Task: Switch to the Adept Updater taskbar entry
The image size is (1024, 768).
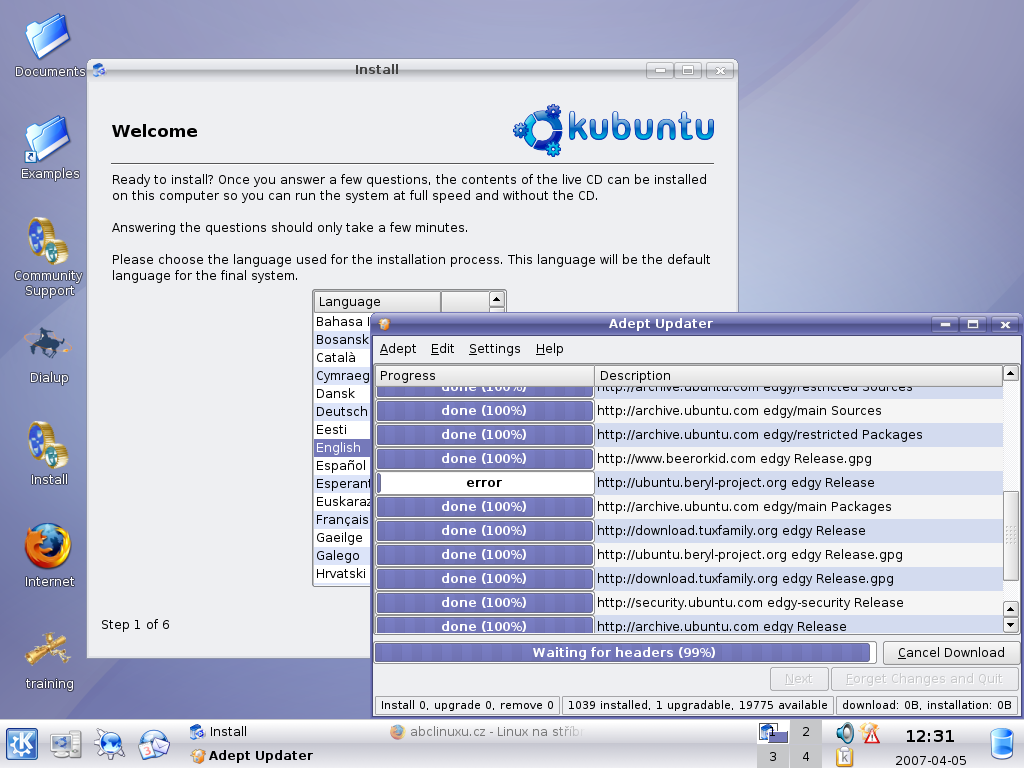Action: tap(285, 756)
